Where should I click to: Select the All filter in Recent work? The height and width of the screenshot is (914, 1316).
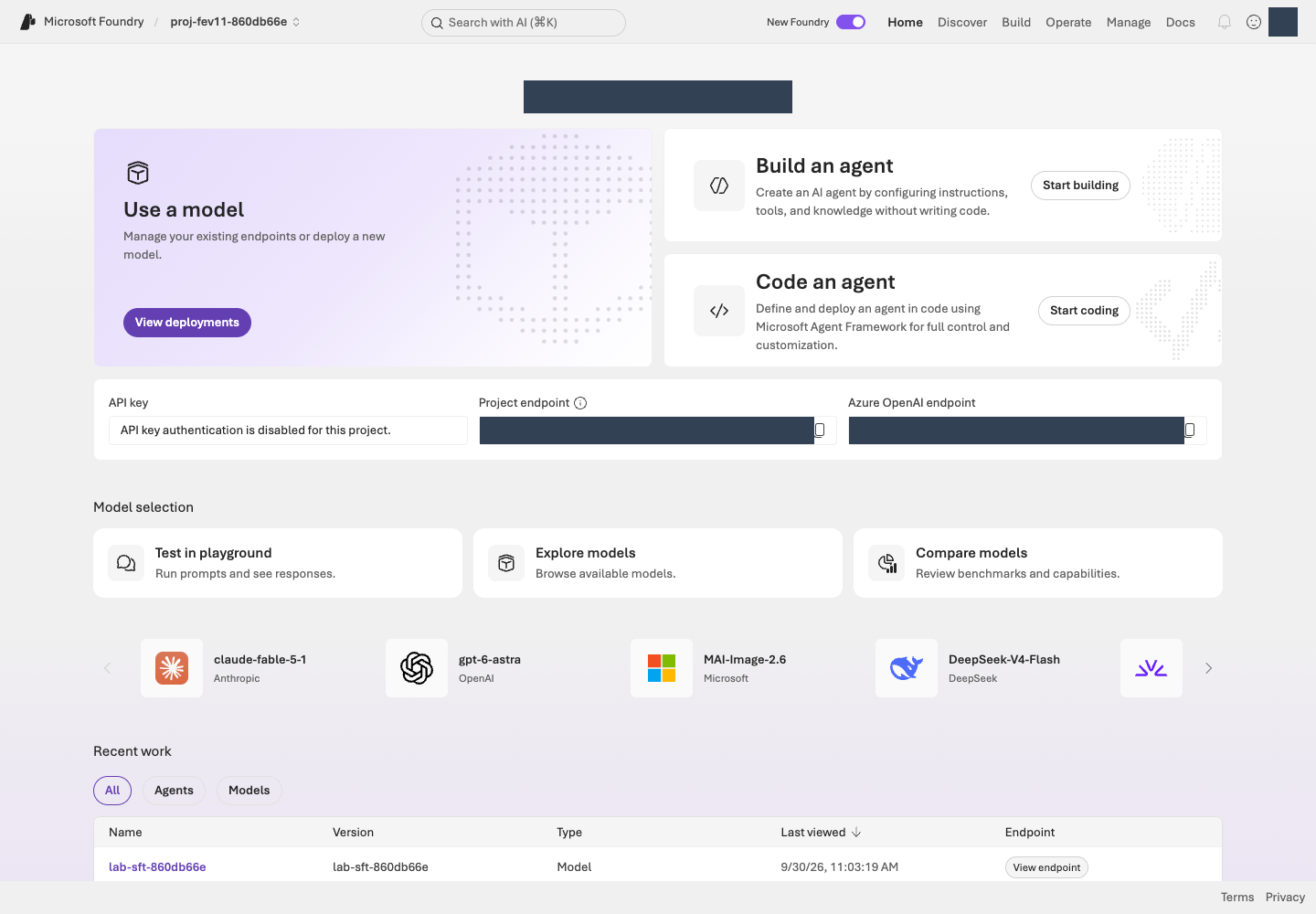[112, 791]
